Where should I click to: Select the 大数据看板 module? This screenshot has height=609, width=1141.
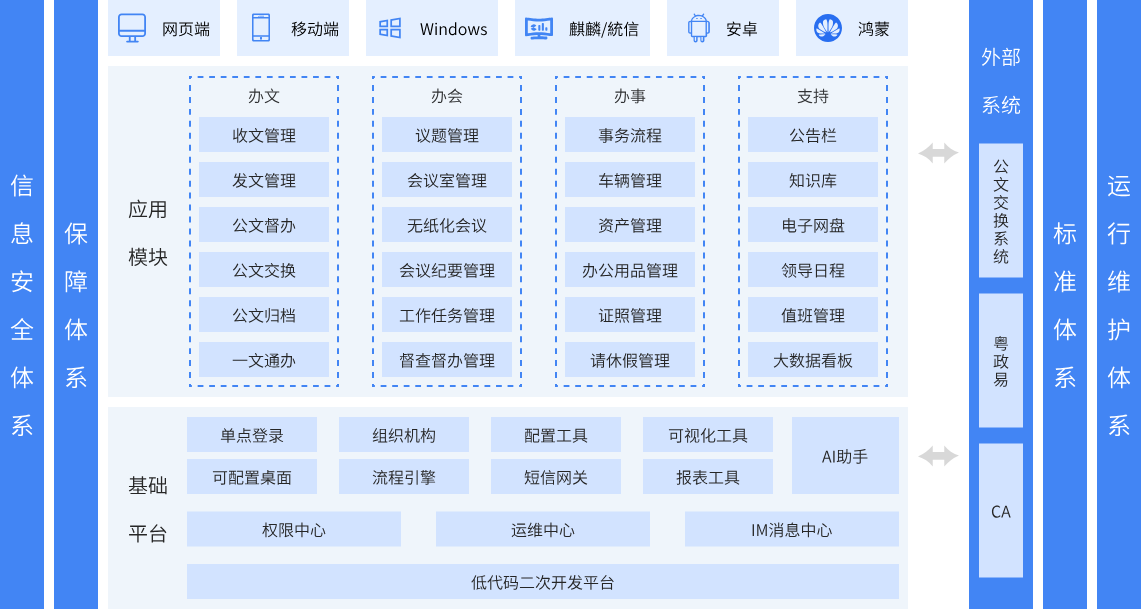[x=813, y=360]
